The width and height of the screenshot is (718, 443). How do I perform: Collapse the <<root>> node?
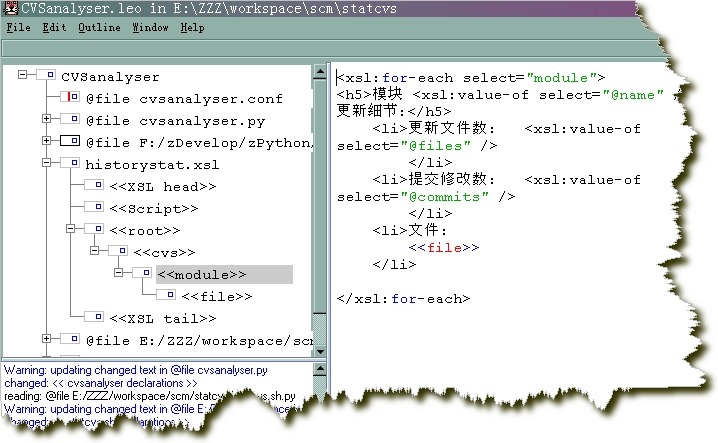71,228
